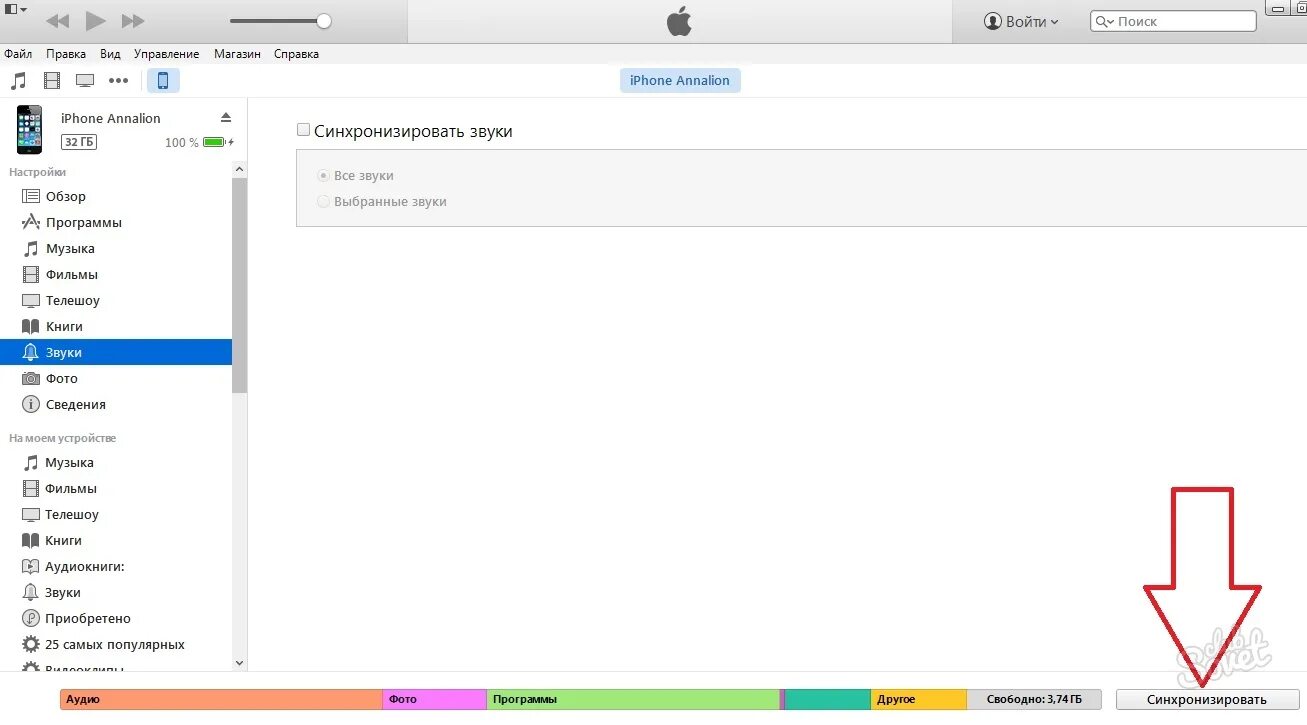This screenshot has width=1307, height=725.
Task: Choose the Все звуки radio option
Action: pyautogui.click(x=323, y=175)
